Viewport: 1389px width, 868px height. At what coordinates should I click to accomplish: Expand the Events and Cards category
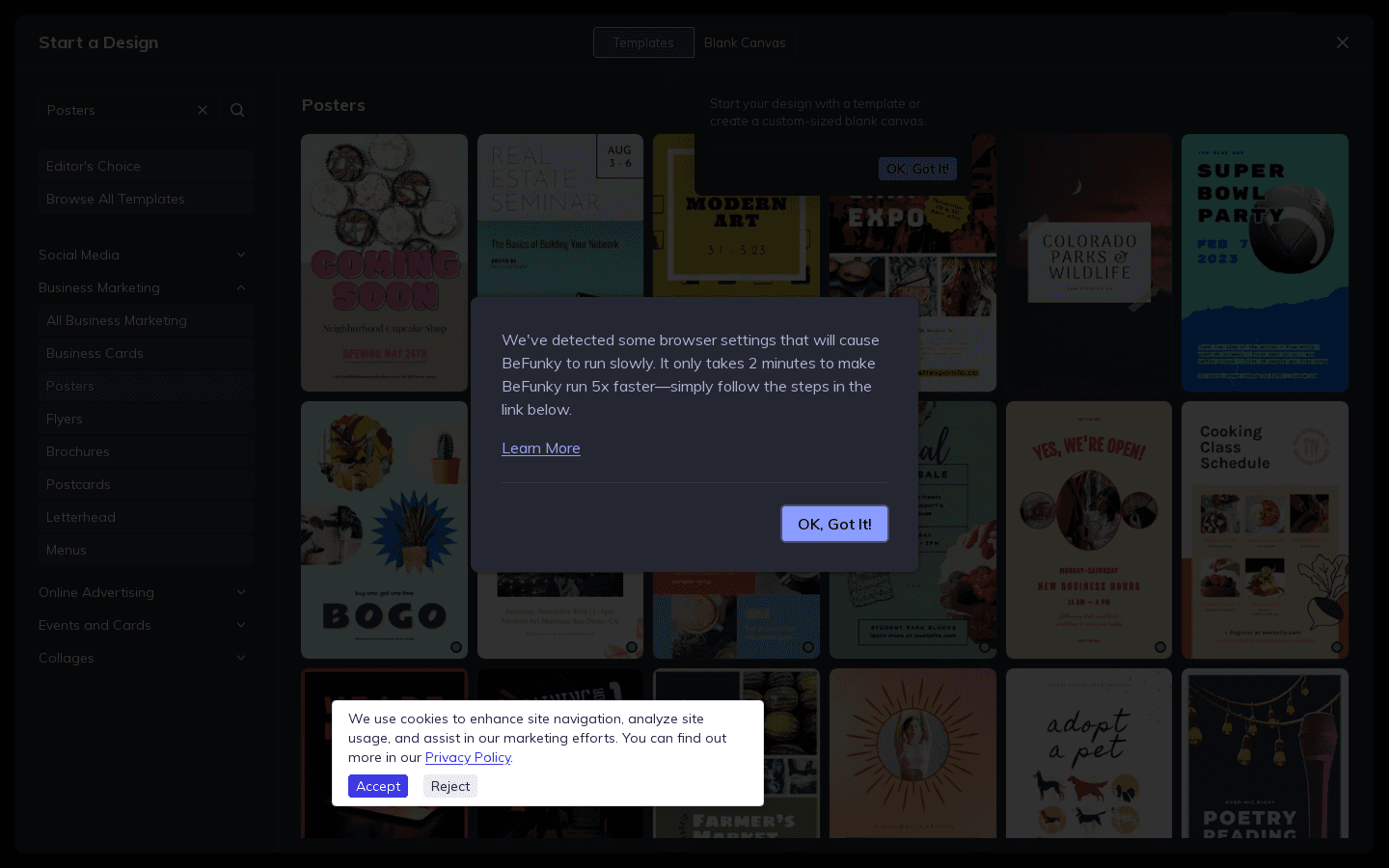(240, 625)
